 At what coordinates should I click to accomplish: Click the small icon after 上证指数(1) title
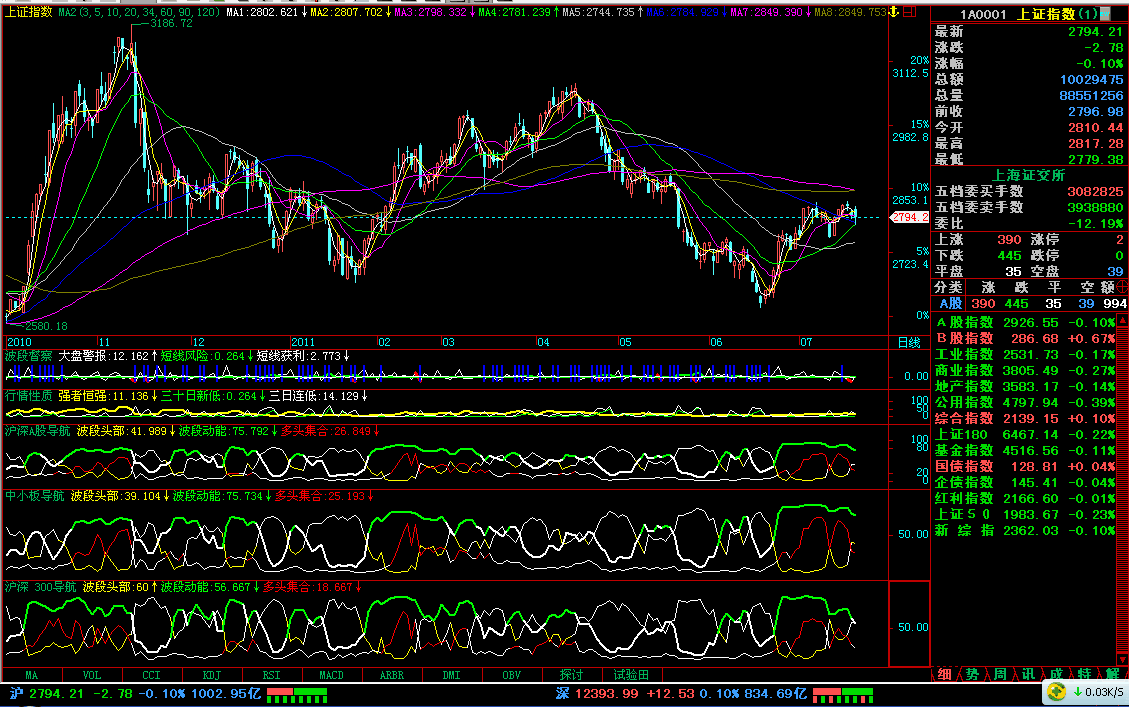(1109, 14)
